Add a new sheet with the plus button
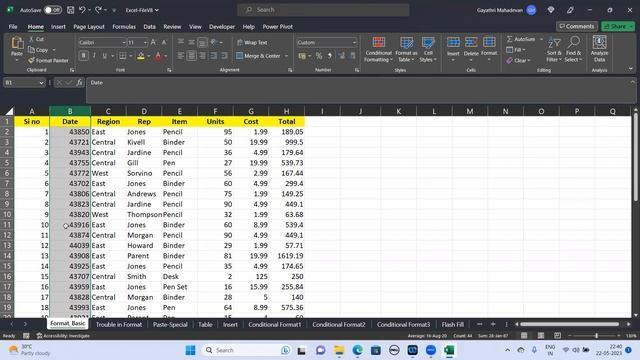640x360 pixels. pyautogui.click(x=493, y=324)
